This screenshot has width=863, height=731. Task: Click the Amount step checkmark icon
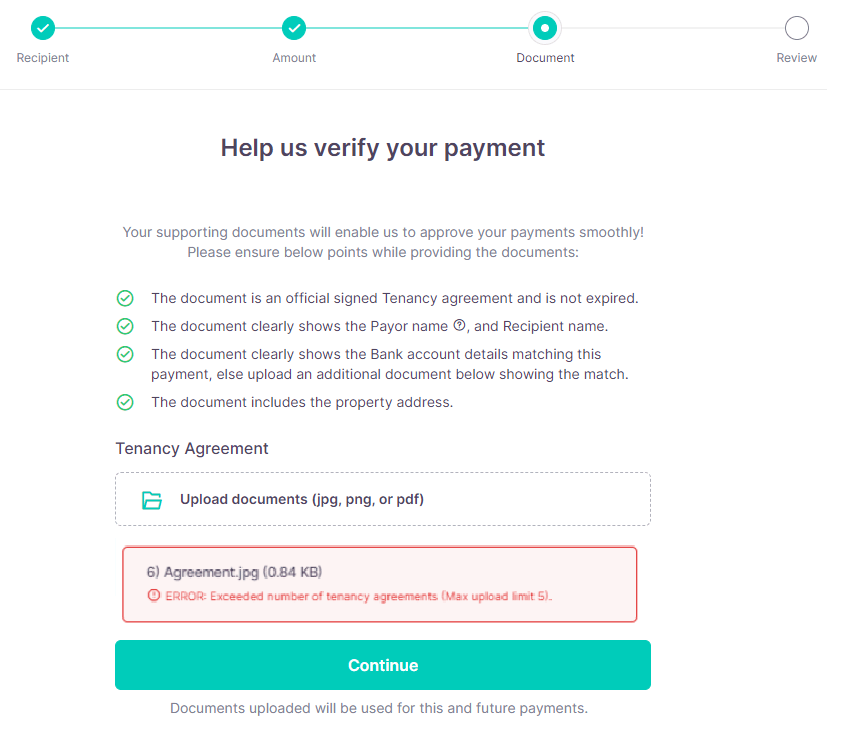pos(294,28)
